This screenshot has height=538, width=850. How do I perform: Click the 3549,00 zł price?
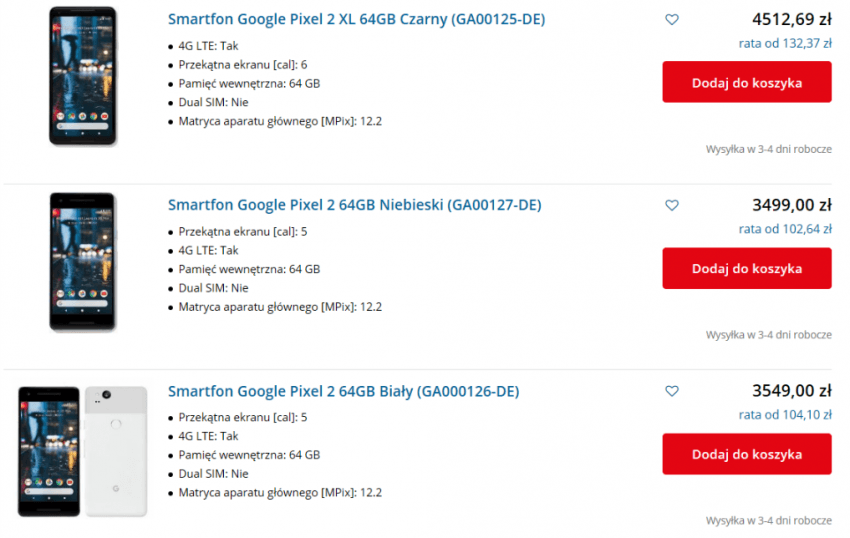point(791,391)
